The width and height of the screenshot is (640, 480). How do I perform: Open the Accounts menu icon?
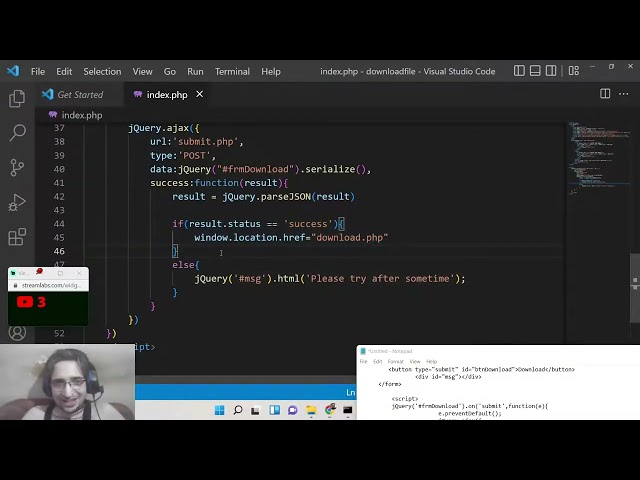coord(17,333)
